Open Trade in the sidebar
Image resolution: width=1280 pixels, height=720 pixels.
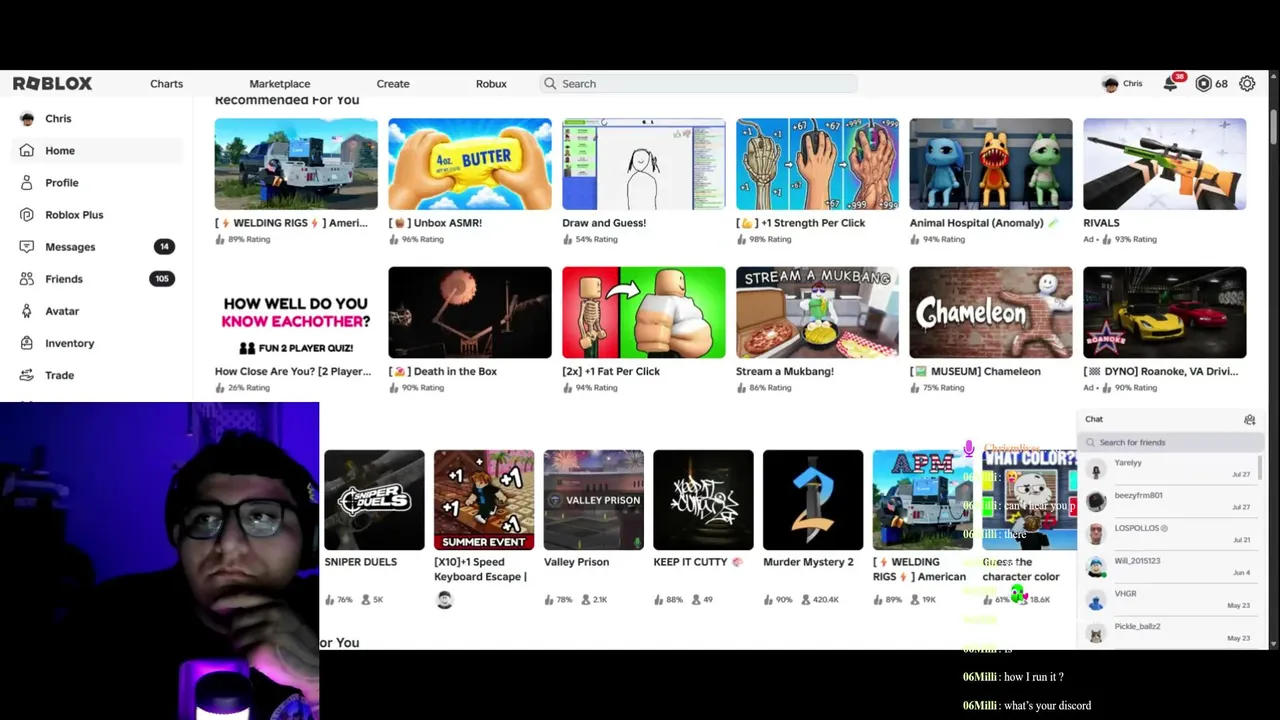point(97,375)
